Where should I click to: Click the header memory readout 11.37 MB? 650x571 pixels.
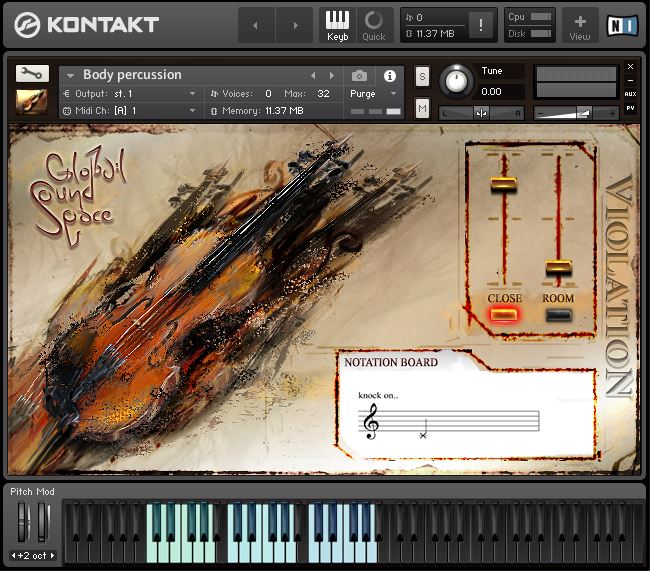coord(434,34)
